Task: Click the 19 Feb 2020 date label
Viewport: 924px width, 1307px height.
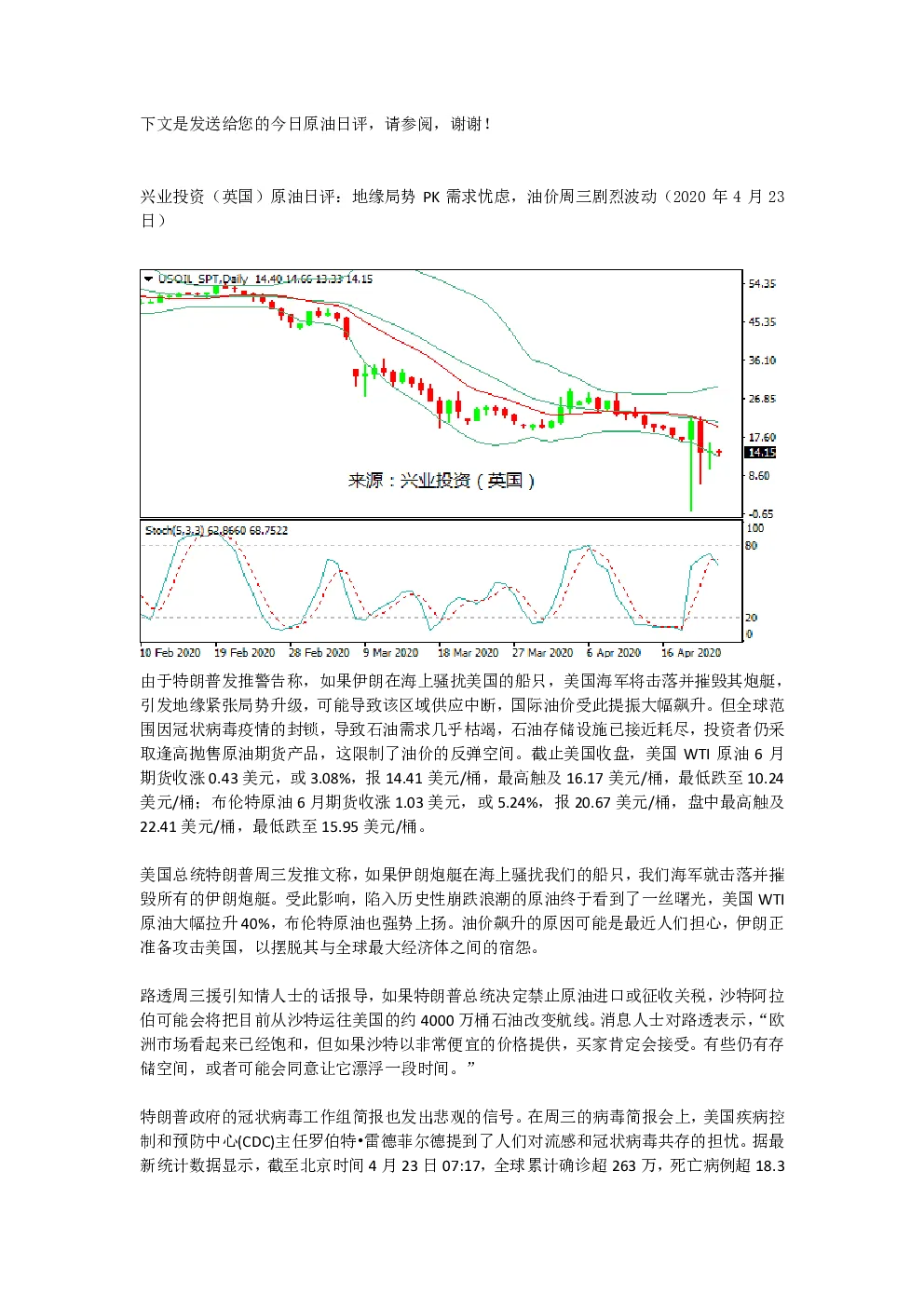Action: pyautogui.click(x=244, y=653)
